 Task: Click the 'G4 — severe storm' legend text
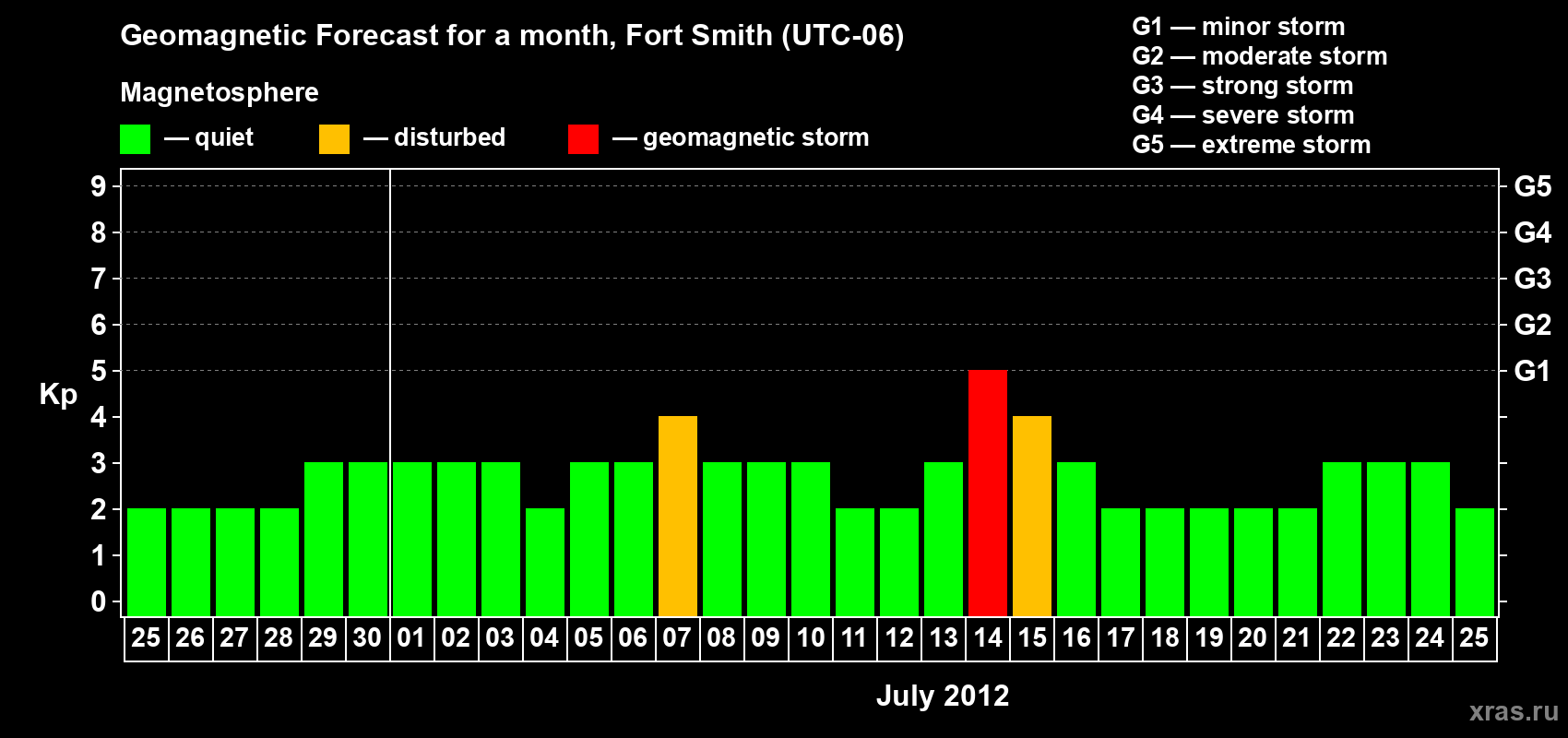tap(1243, 115)
